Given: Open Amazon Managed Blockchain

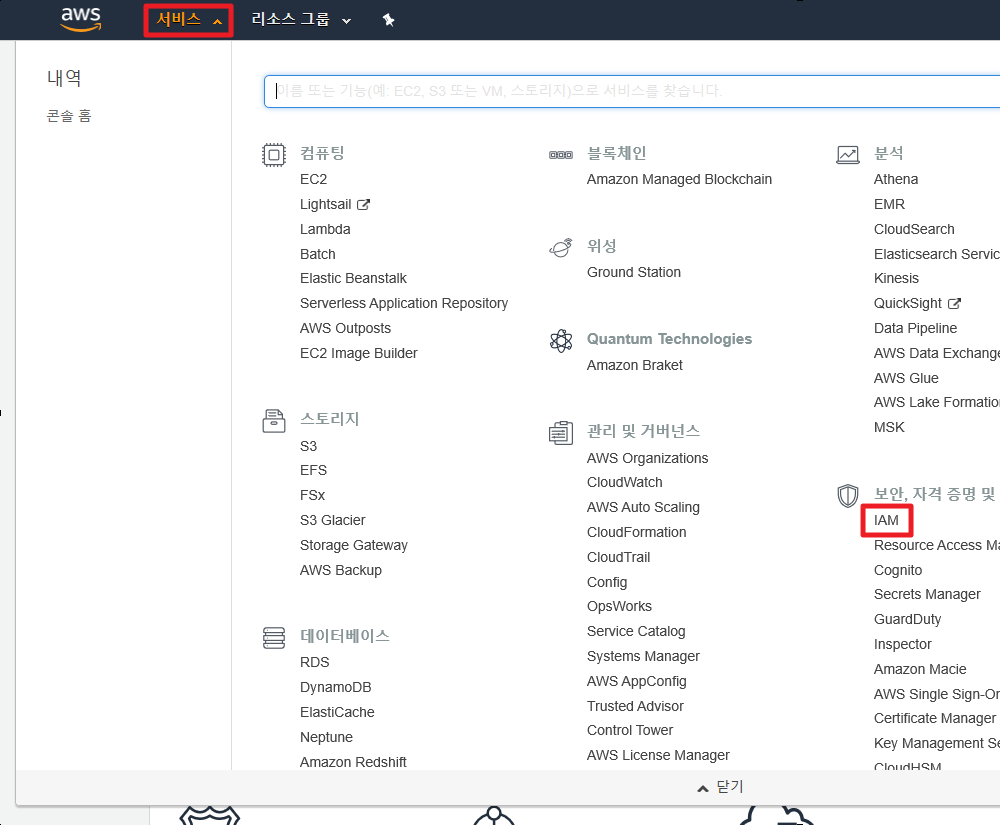Looking at the screenshot, I should [x=679, y=179].
